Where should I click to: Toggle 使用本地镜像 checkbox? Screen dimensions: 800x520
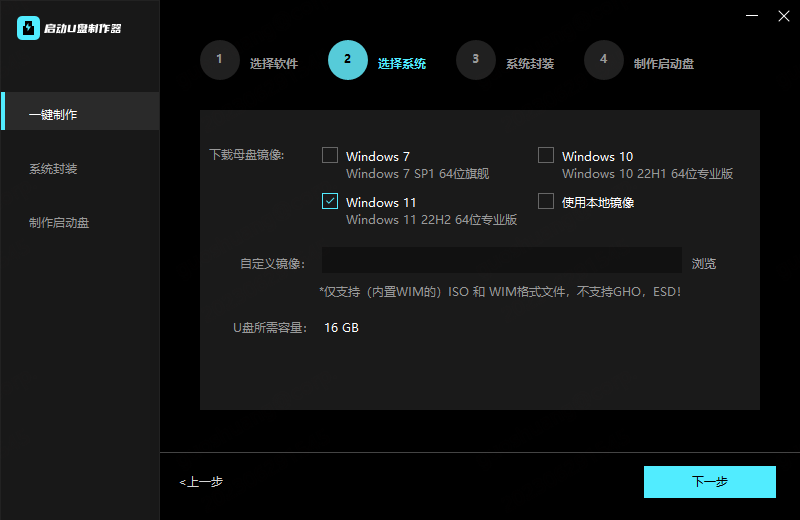[546, 201]
